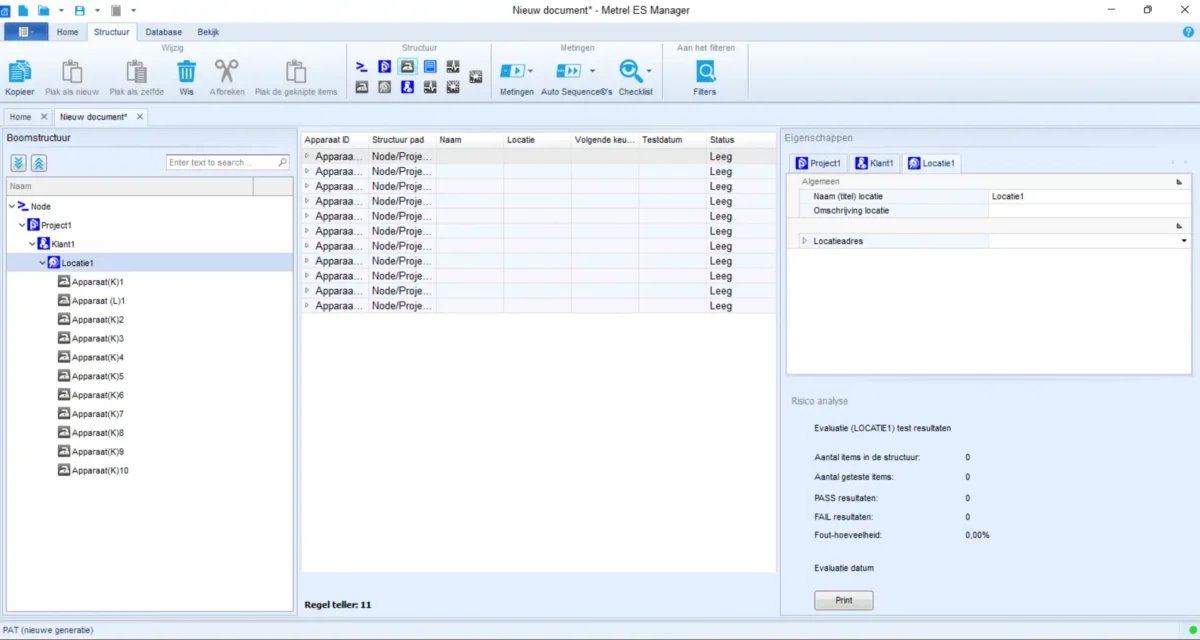Click the collapse-all double up arrows icon
This screenshot has height=640, width=1200.
tap(38, 163)
